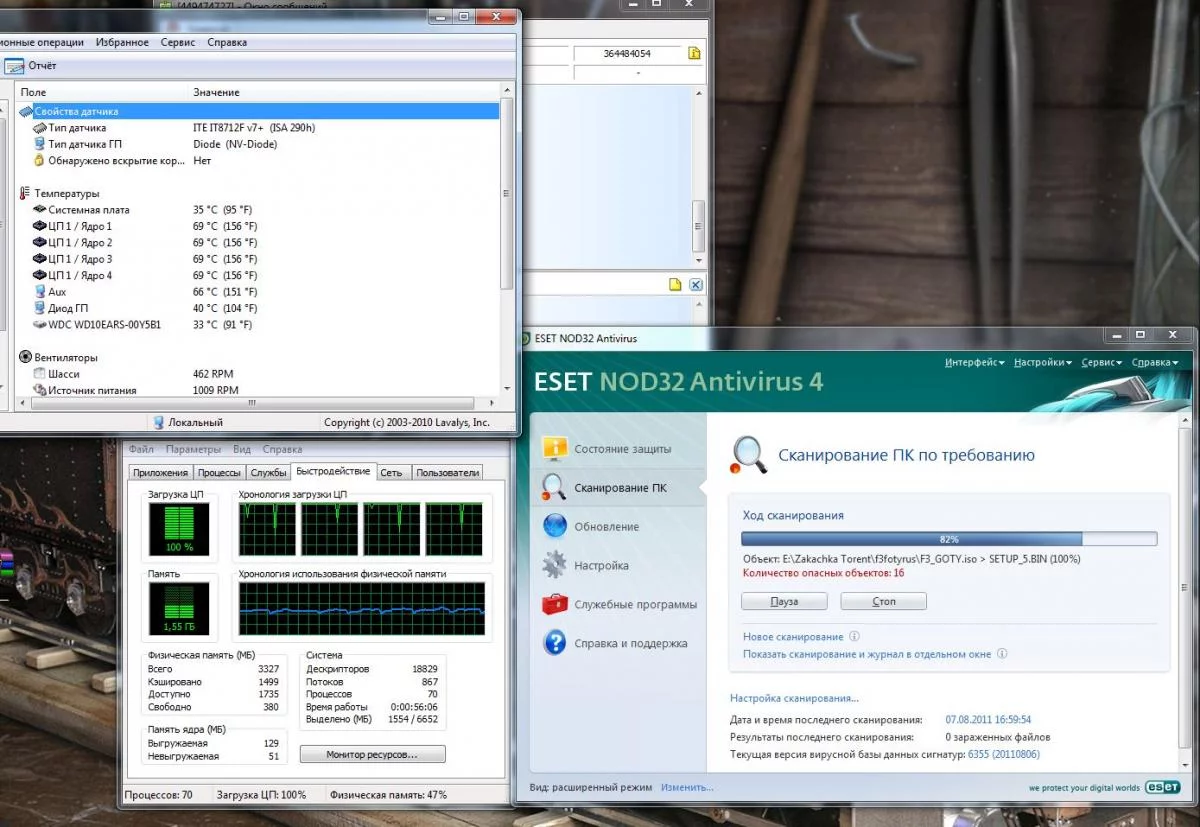Switch to the Сеть tab
Screen dimensions: 1200x827
[392, 473]
